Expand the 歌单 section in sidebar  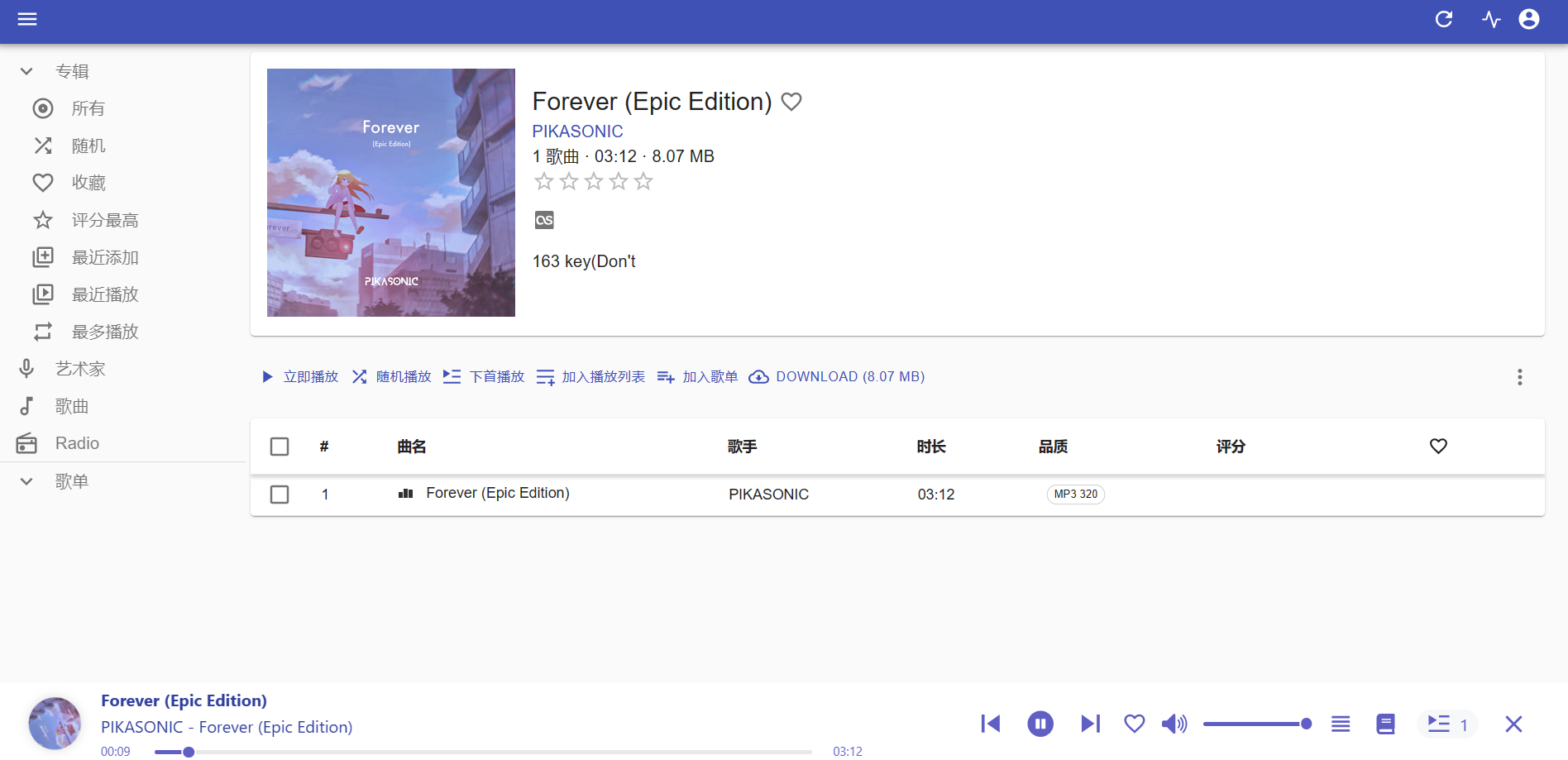click(x=26, y=481)
